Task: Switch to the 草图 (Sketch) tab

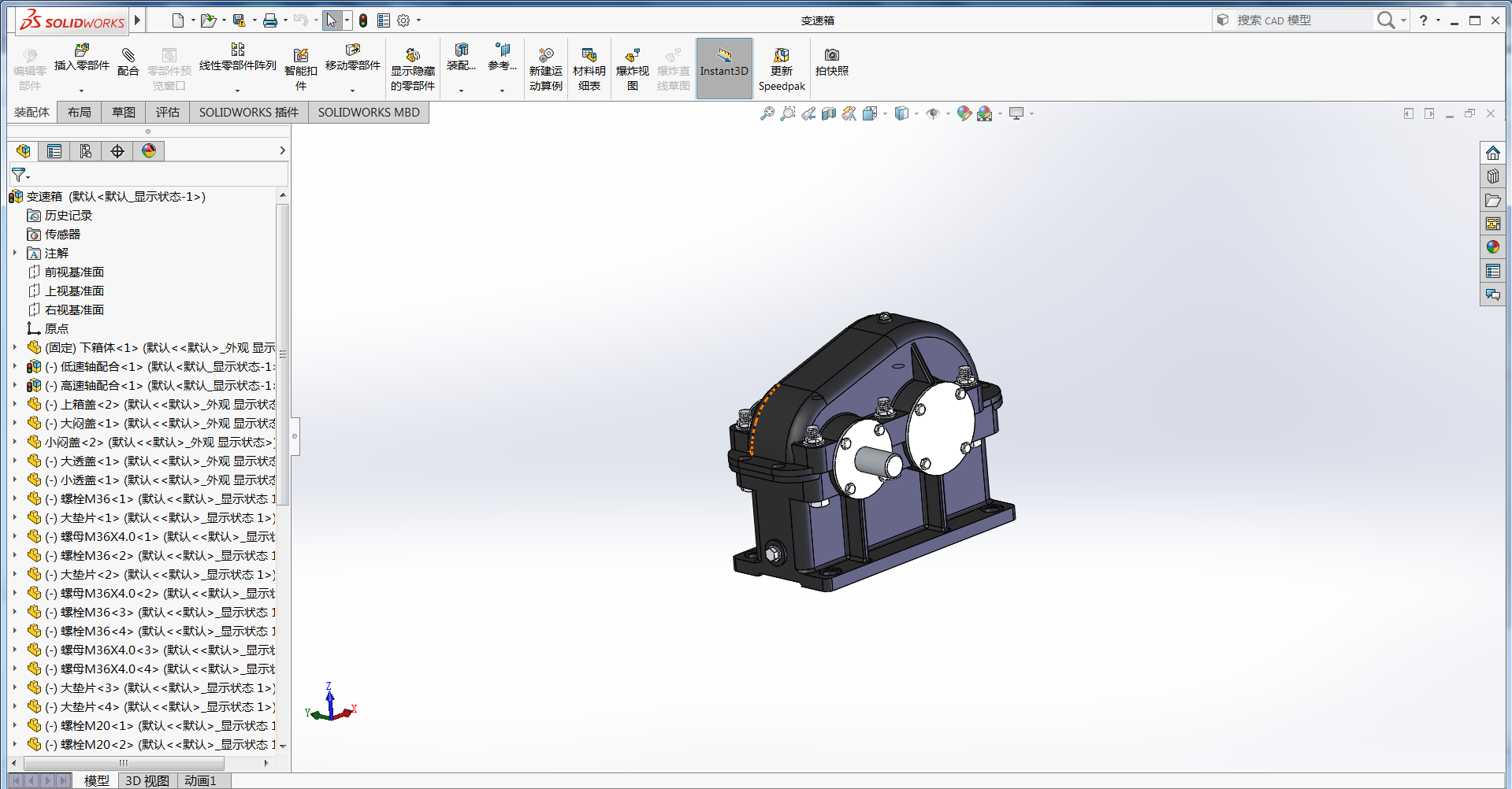Action: pos(123,113)
